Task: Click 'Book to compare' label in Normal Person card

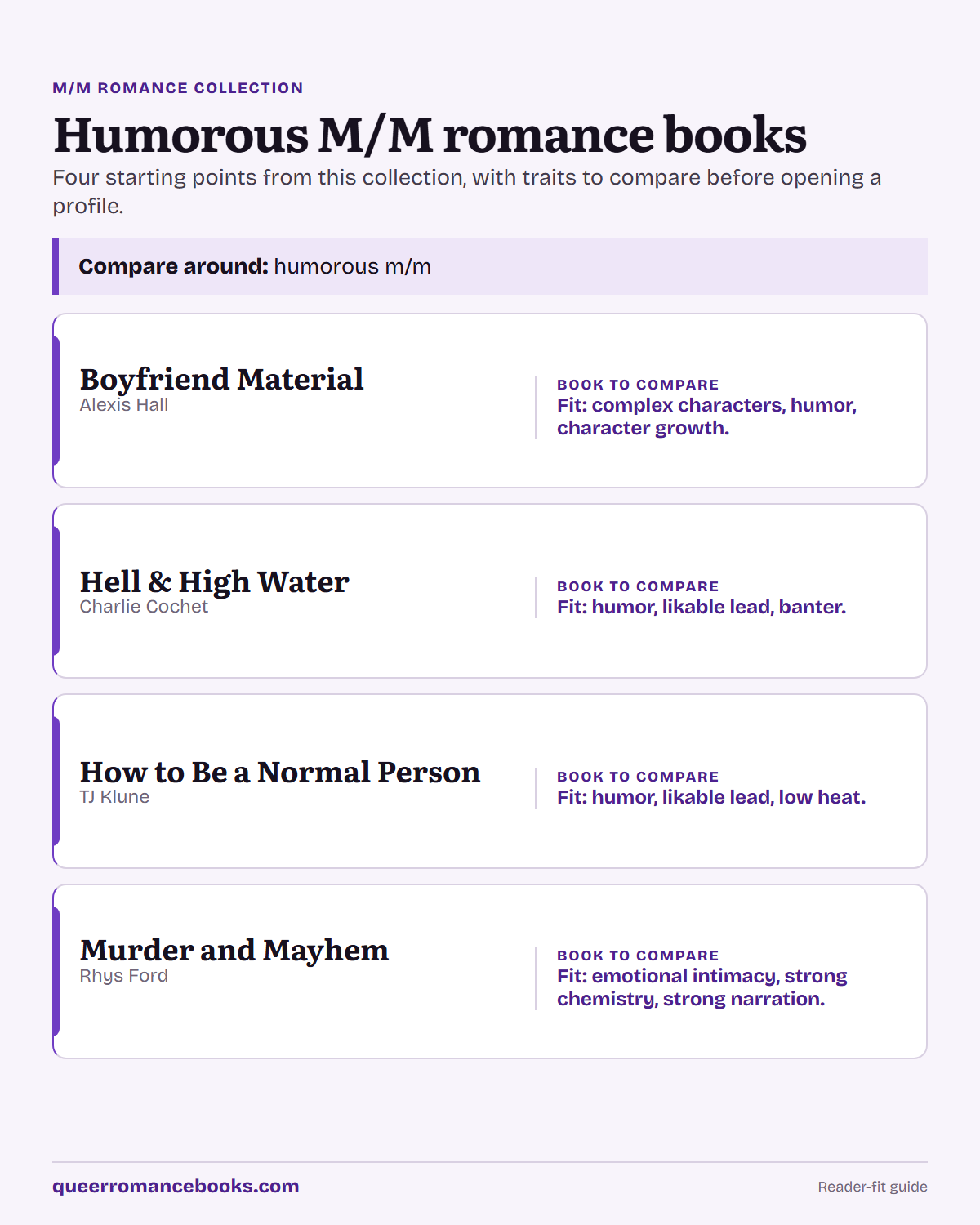Action: [x=638, y=777]
